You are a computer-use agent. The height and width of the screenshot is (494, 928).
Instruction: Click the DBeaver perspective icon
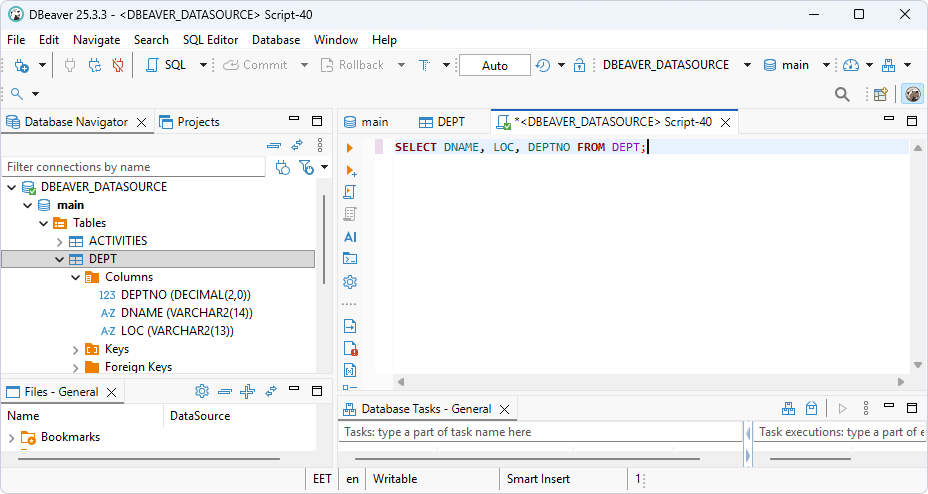(913, 94)
